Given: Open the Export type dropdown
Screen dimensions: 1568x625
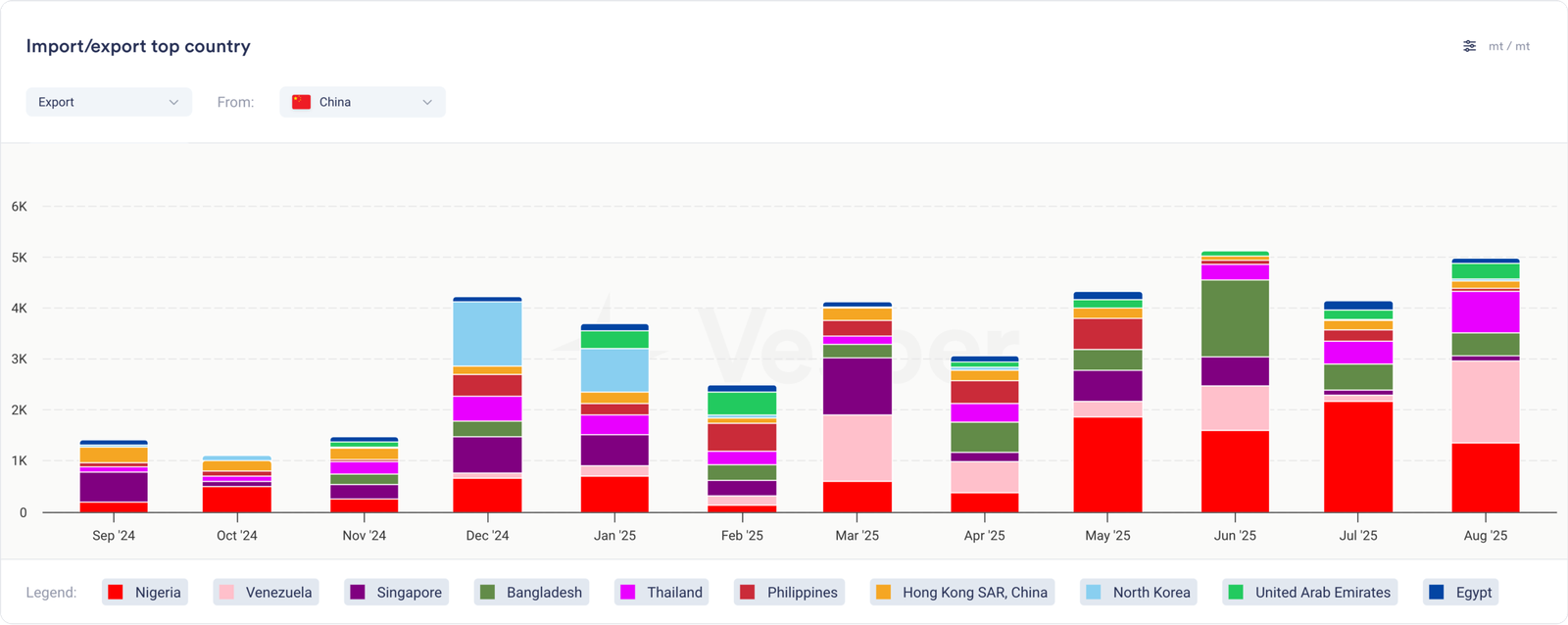Looking at the screenshot, I should tap(108, 102).
